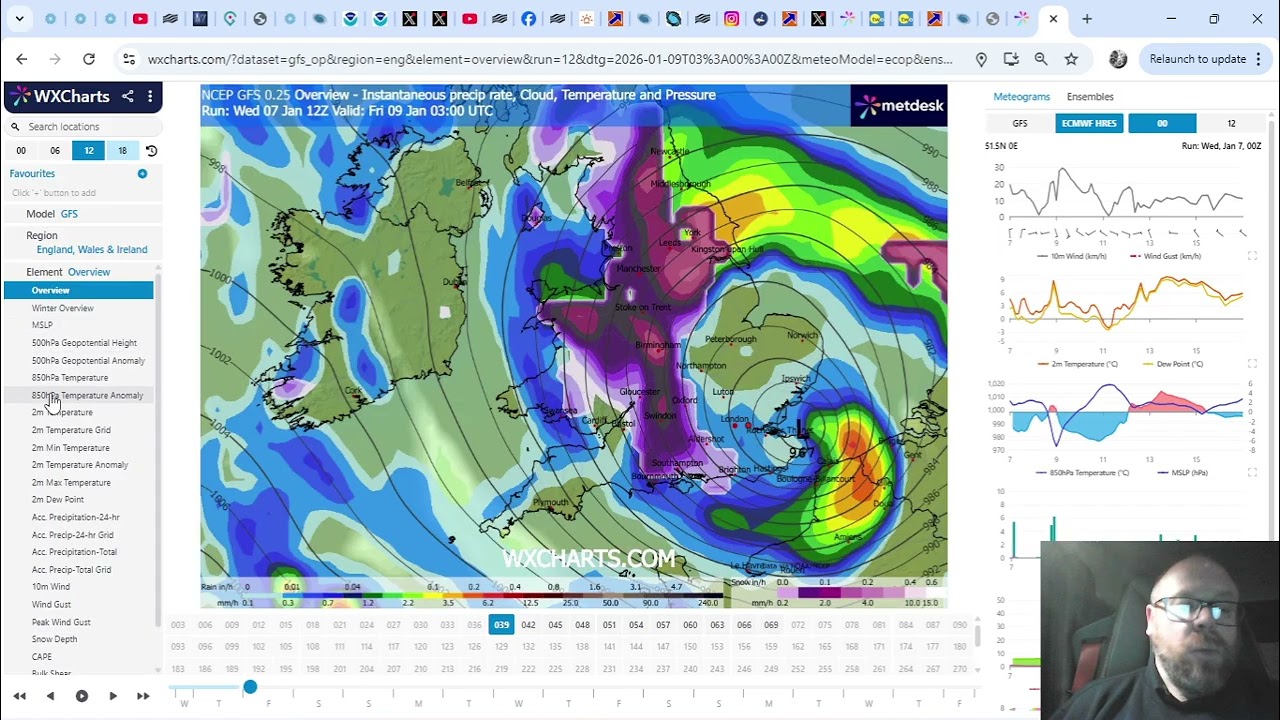Select the 18 model run
This screenshot has width=1280, height=720.
coord(122,150)
